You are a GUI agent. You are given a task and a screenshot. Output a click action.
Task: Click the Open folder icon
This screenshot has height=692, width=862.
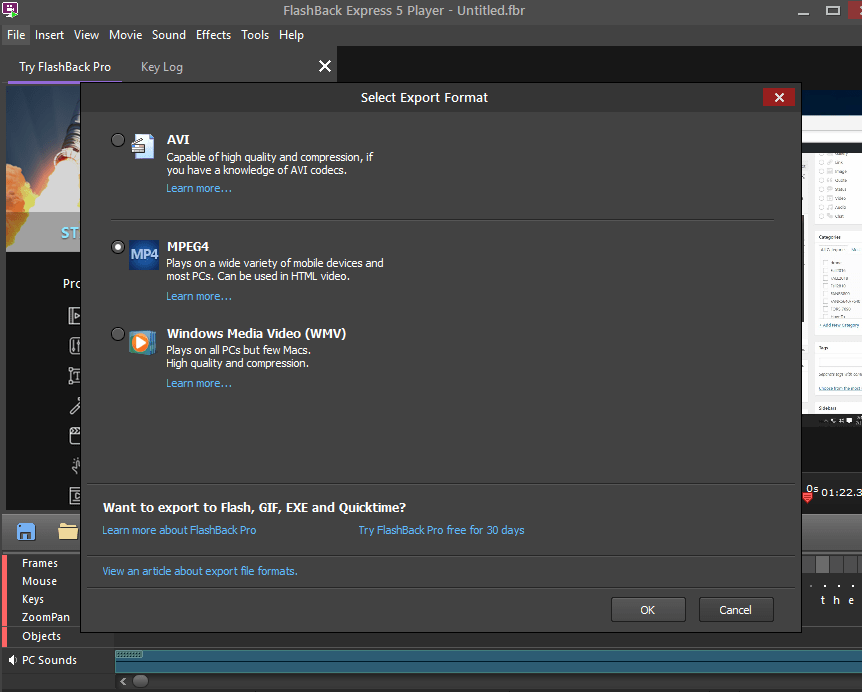[x=68, y=532]
